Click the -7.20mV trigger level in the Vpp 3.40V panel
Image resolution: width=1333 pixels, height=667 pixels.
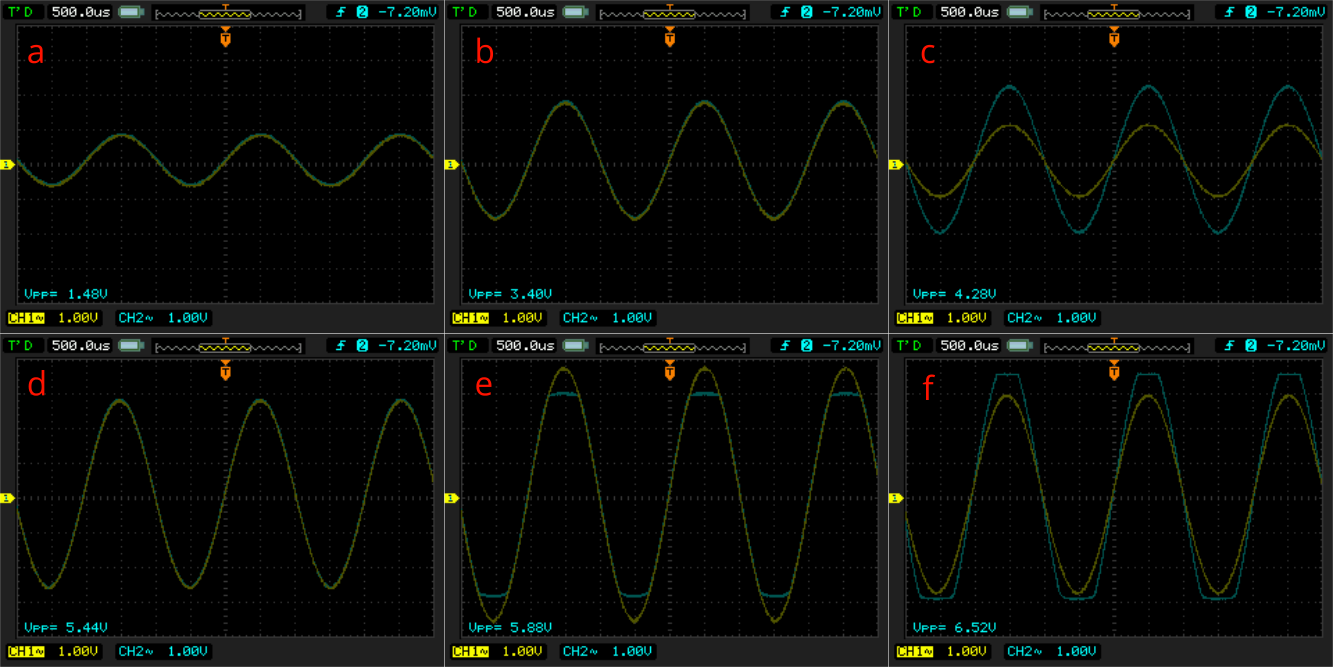[851, 12]
